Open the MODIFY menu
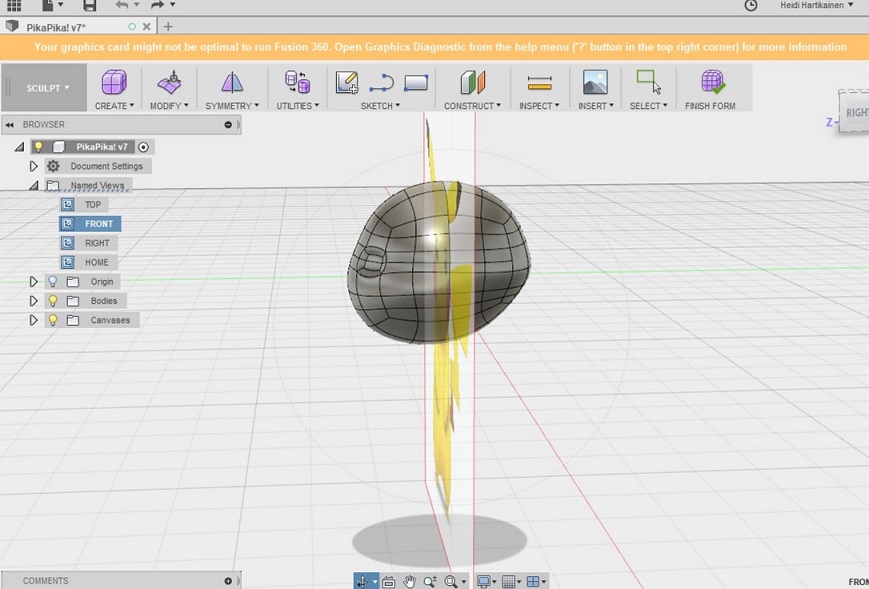Image resolution: width=869 pixels, height=589 pixels. [169, 106]
